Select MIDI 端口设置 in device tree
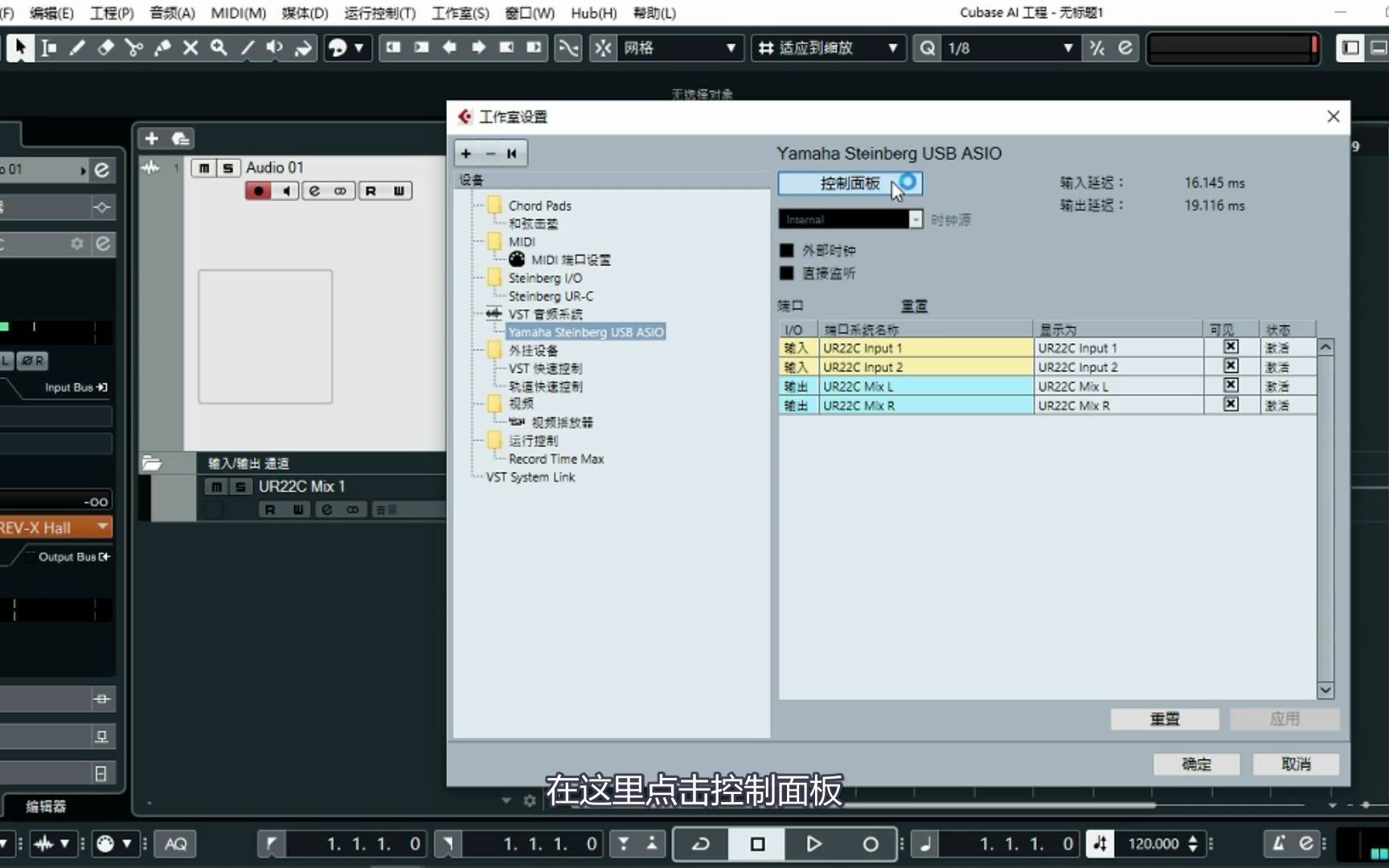The image size is (1389, 868). pos(571,260)
